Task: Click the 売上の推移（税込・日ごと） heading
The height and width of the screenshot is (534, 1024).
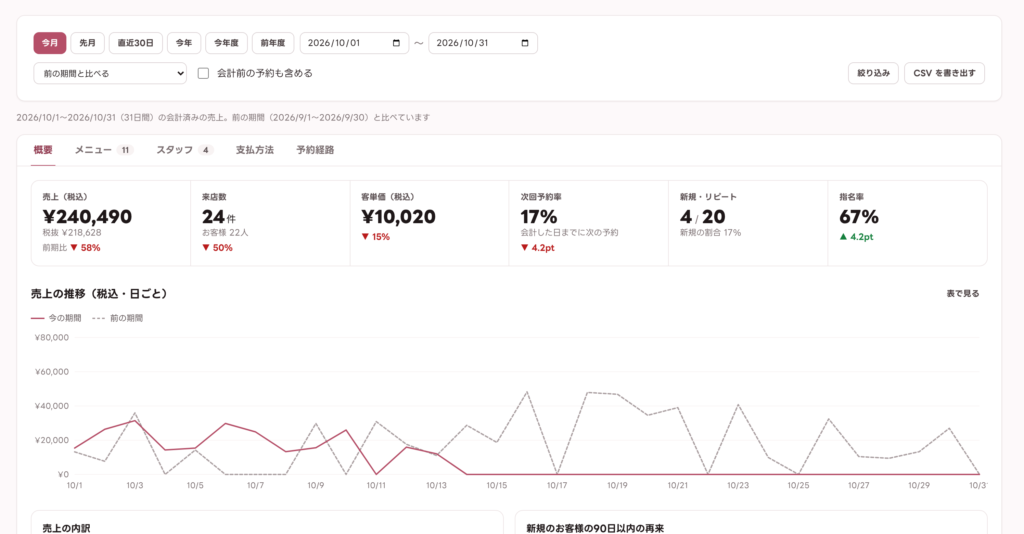Action: pos(101,294)
